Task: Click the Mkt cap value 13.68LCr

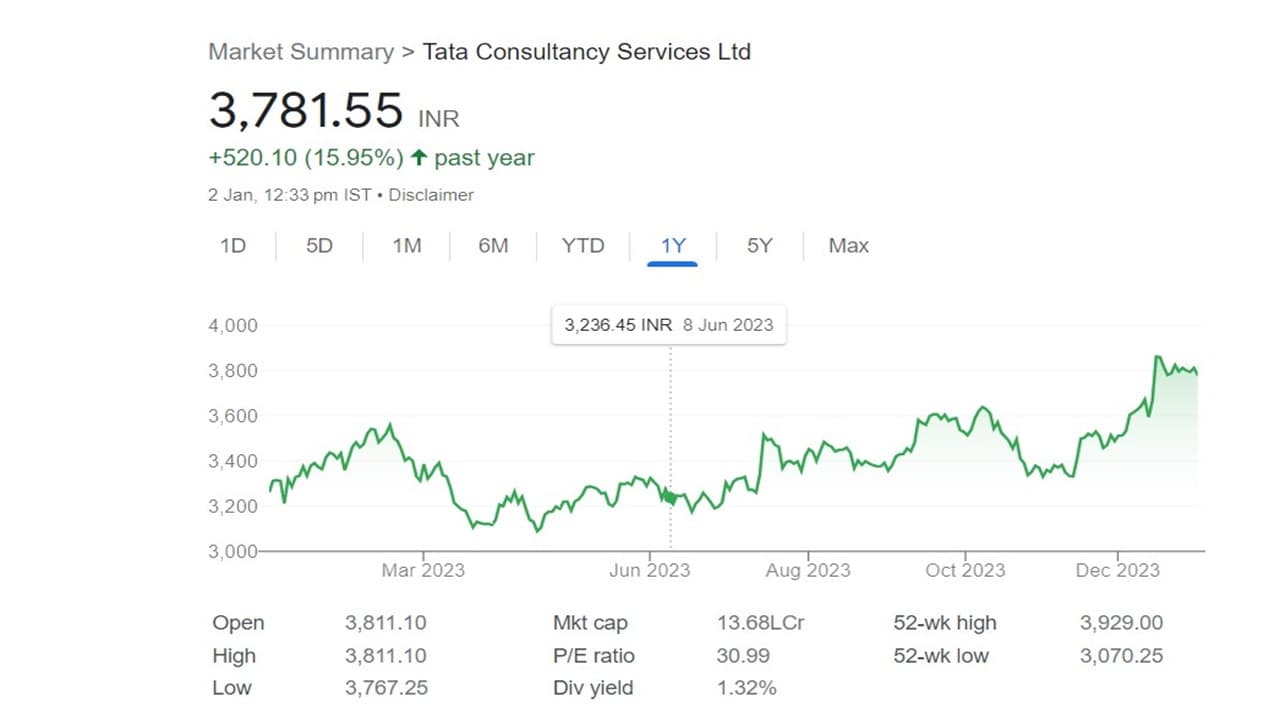Action: 760,623
